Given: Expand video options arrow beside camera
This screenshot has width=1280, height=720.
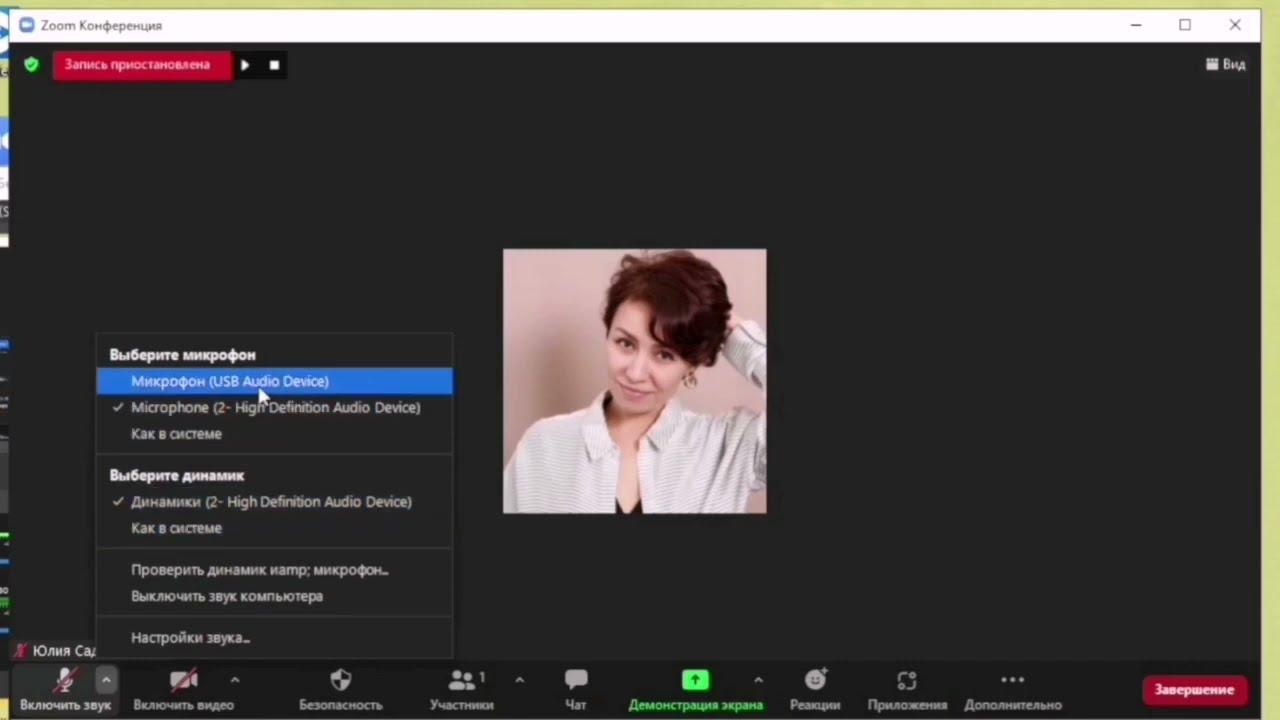Looking at the screenshot, I should [x=234, y=680].
